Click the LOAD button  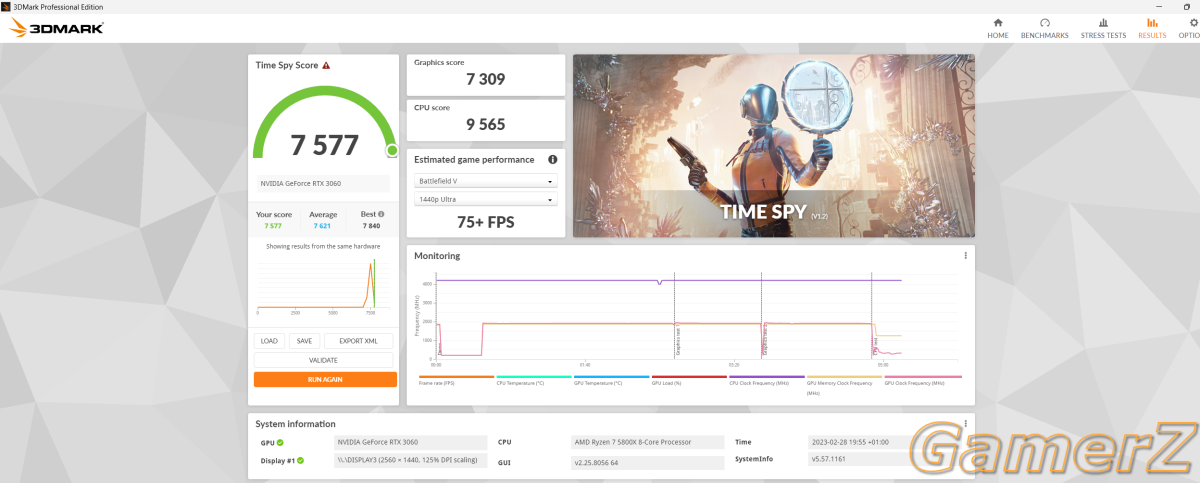tap(269, 341)
